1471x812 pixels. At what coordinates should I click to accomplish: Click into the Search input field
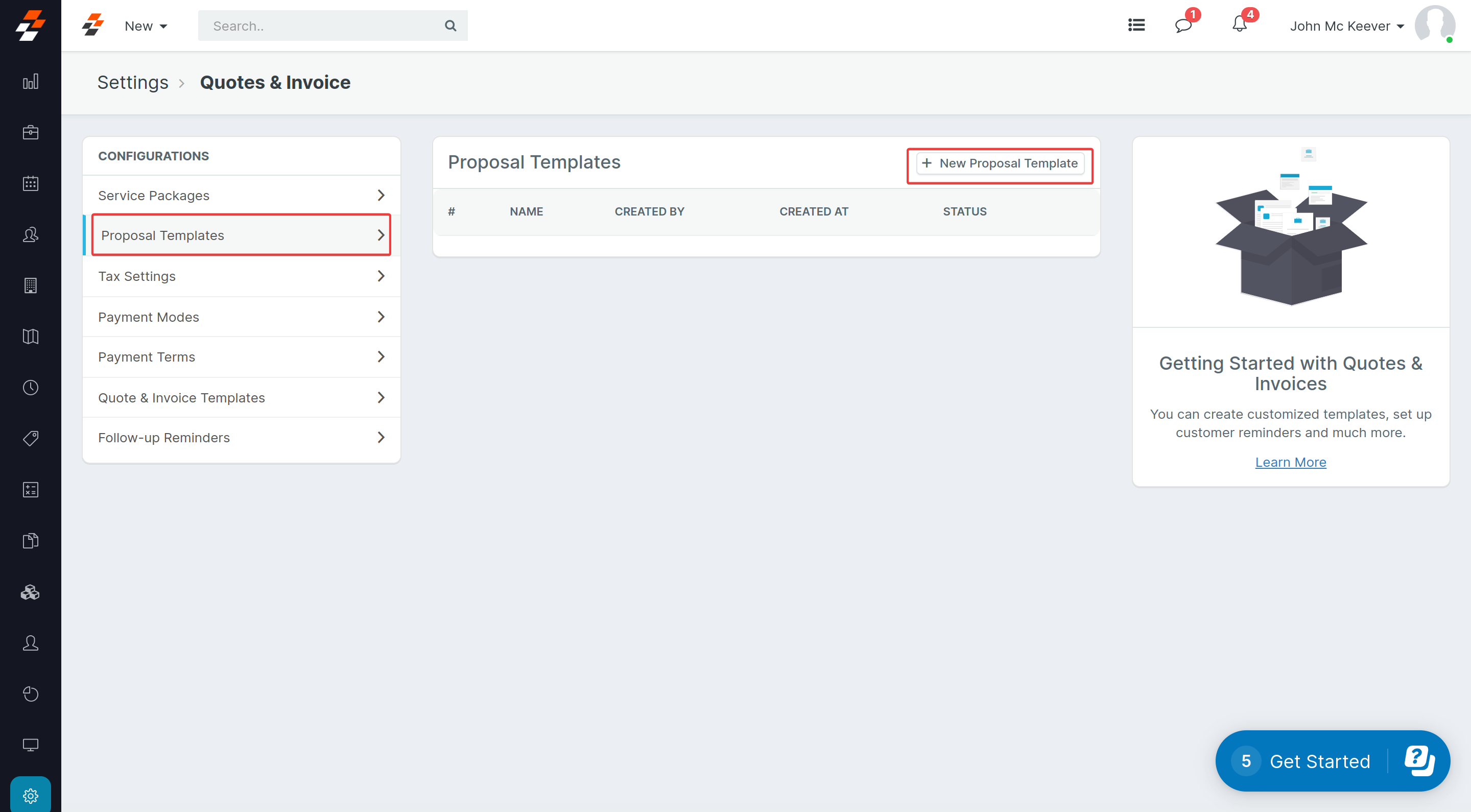pyautogui.click(x=320, y=26)
